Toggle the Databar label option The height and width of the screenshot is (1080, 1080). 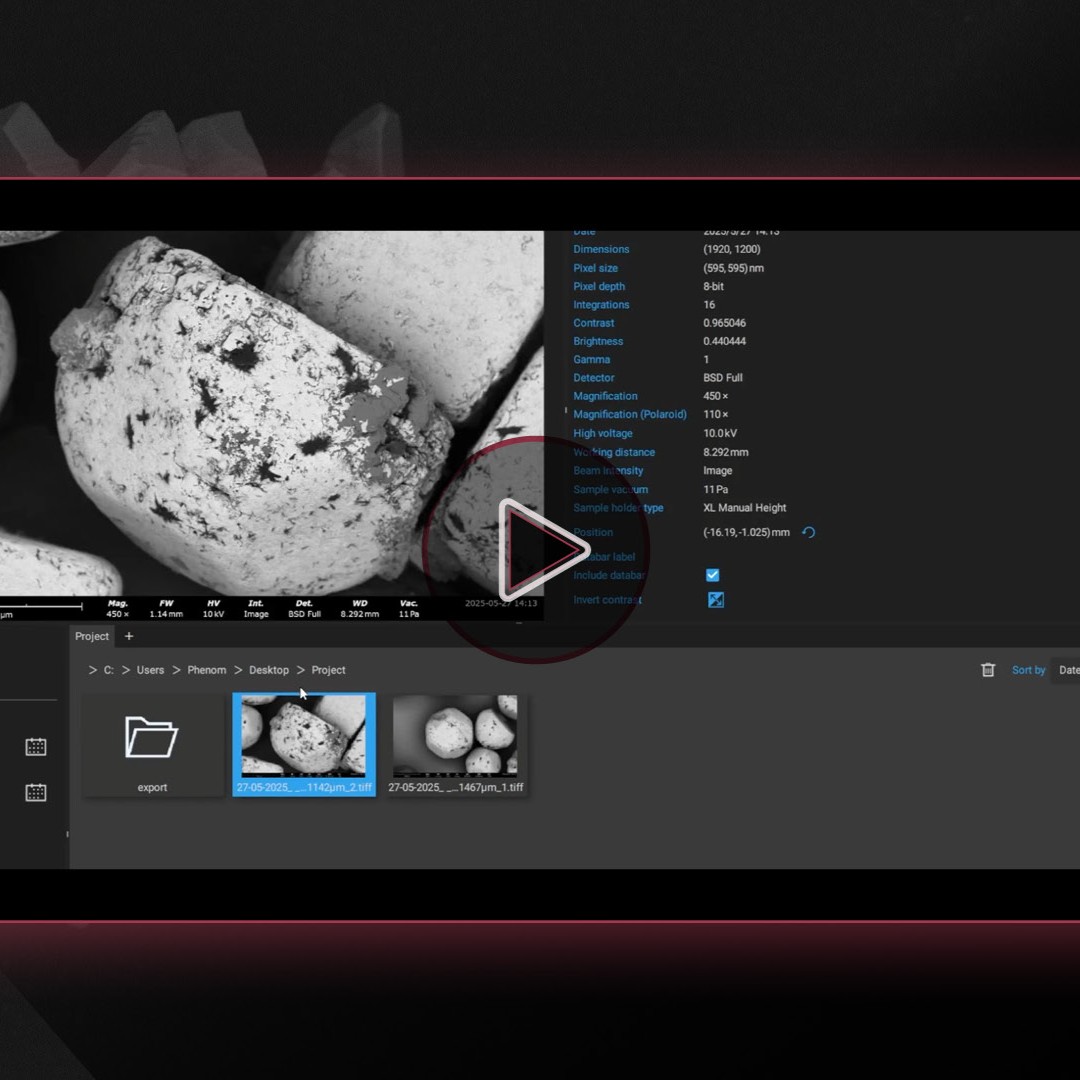coord(606,556)
